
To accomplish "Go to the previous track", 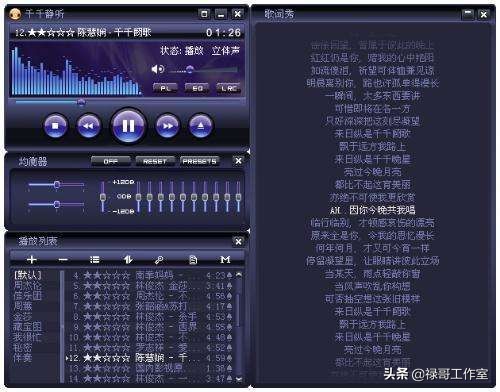I will click(x=89, y=126).
